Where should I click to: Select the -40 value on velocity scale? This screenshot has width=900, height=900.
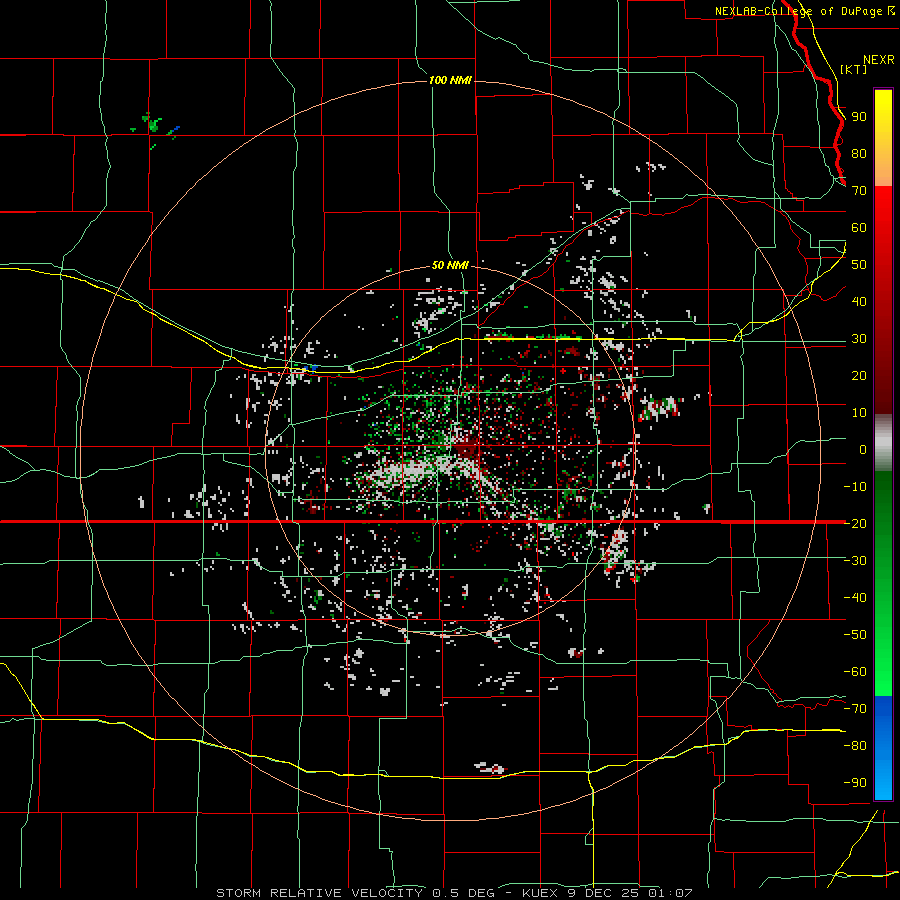(855, 598)
